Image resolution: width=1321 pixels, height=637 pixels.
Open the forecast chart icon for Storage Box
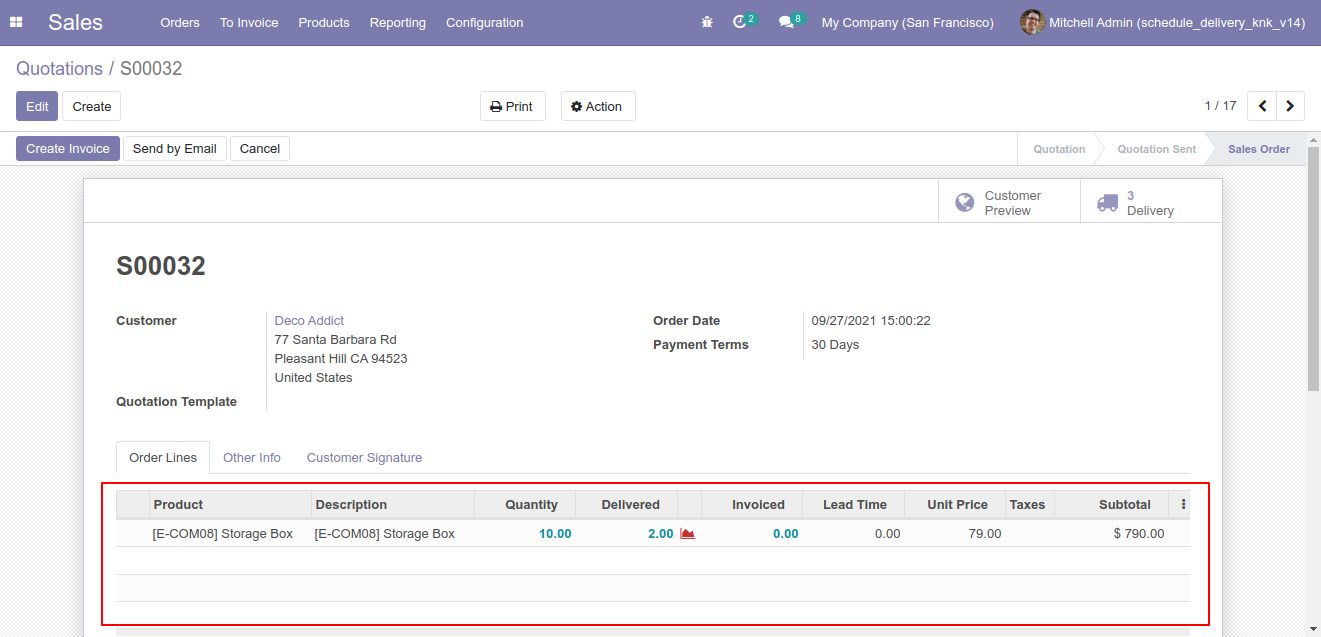[x=687, y=534]
